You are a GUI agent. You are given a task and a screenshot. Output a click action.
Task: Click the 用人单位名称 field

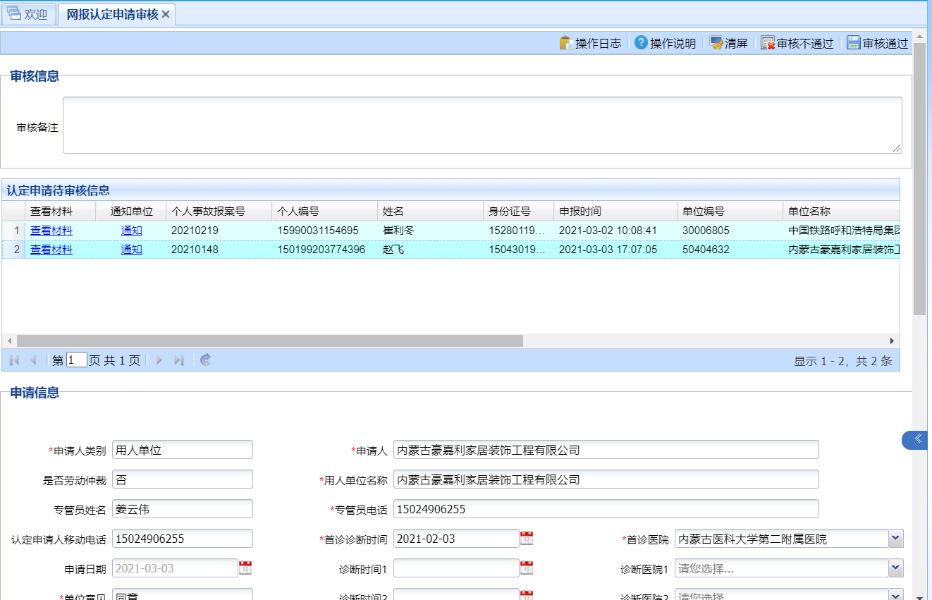tap(606, 479)
